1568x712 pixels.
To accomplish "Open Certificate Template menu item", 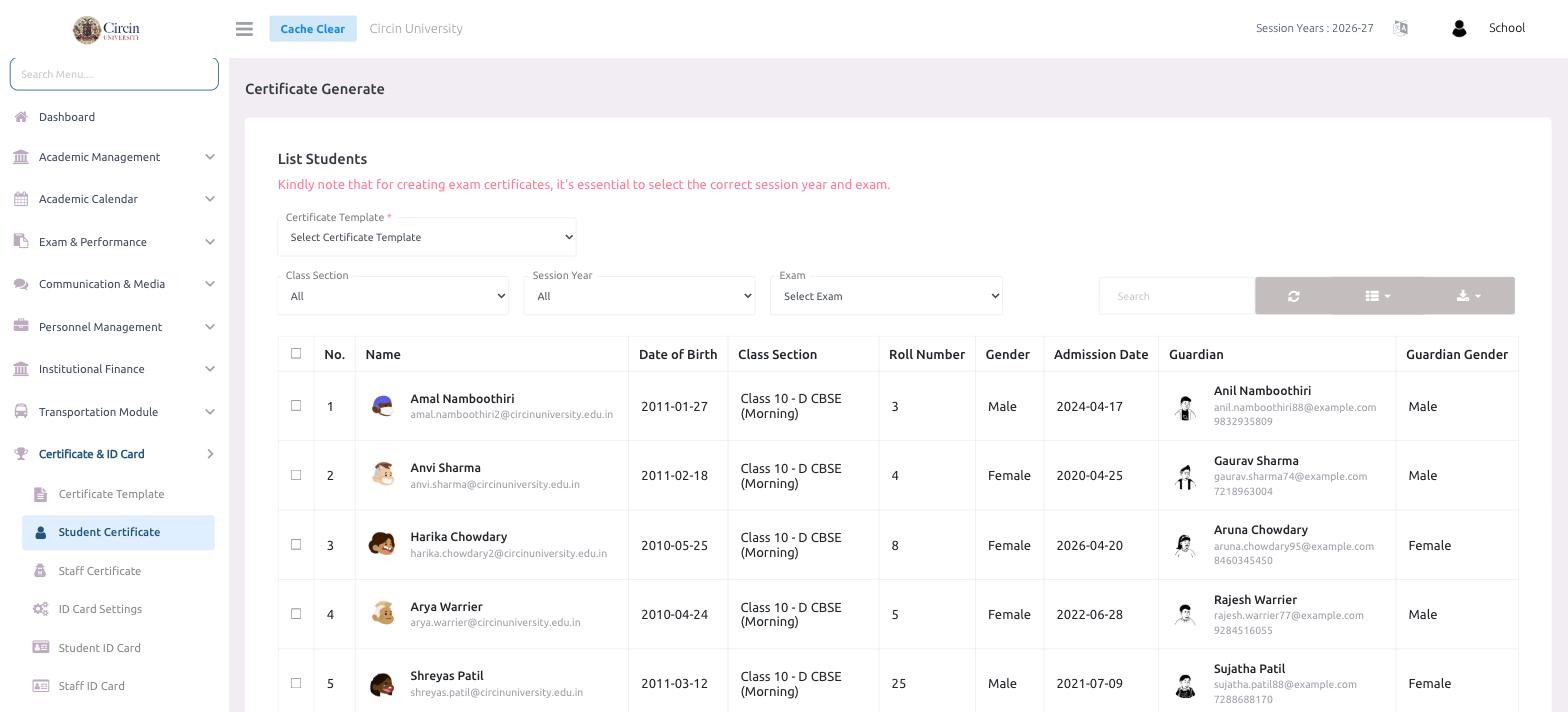I will (111, 494).
